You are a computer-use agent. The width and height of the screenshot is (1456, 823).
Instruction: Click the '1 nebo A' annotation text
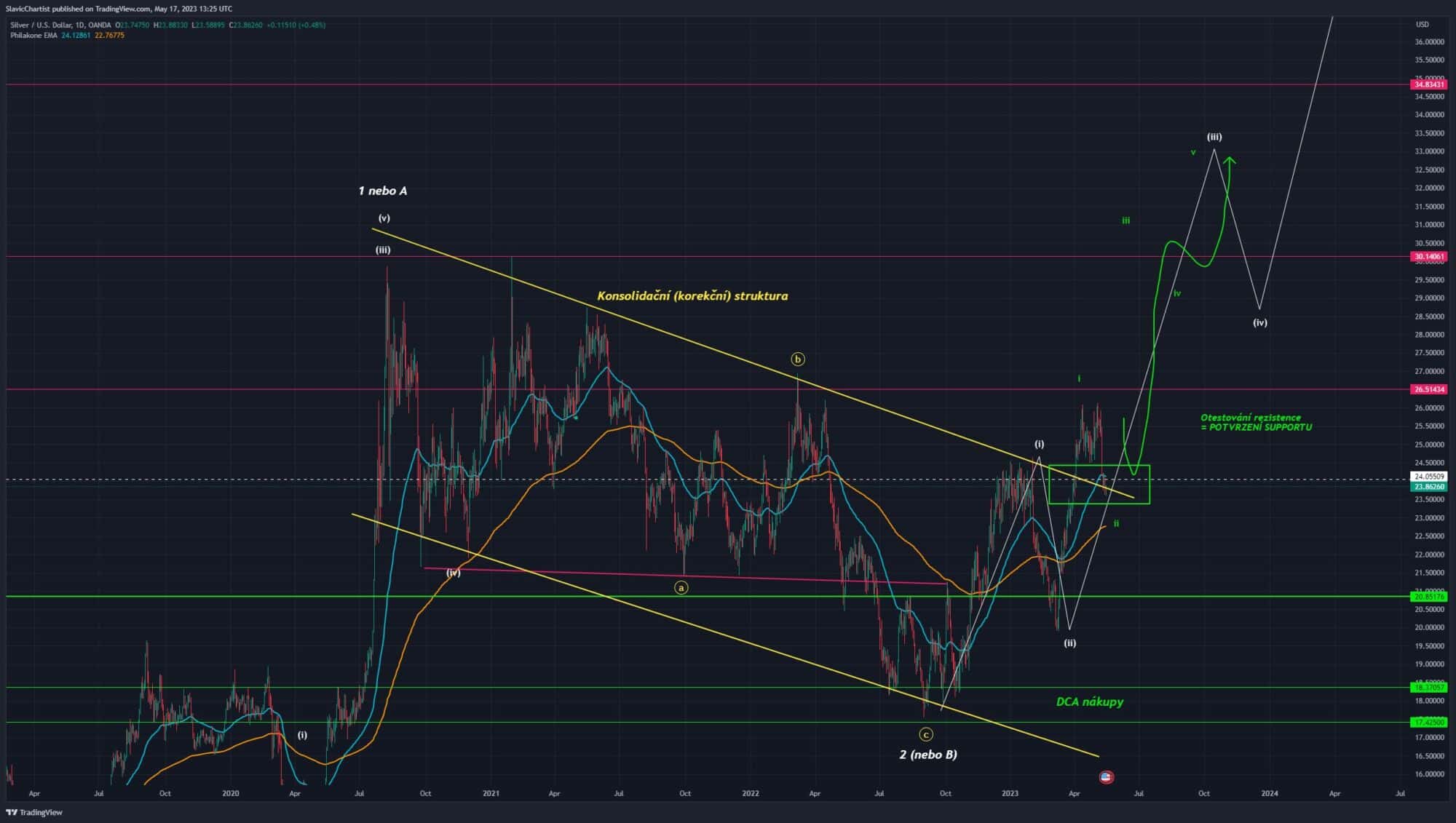tap(383, 191)
